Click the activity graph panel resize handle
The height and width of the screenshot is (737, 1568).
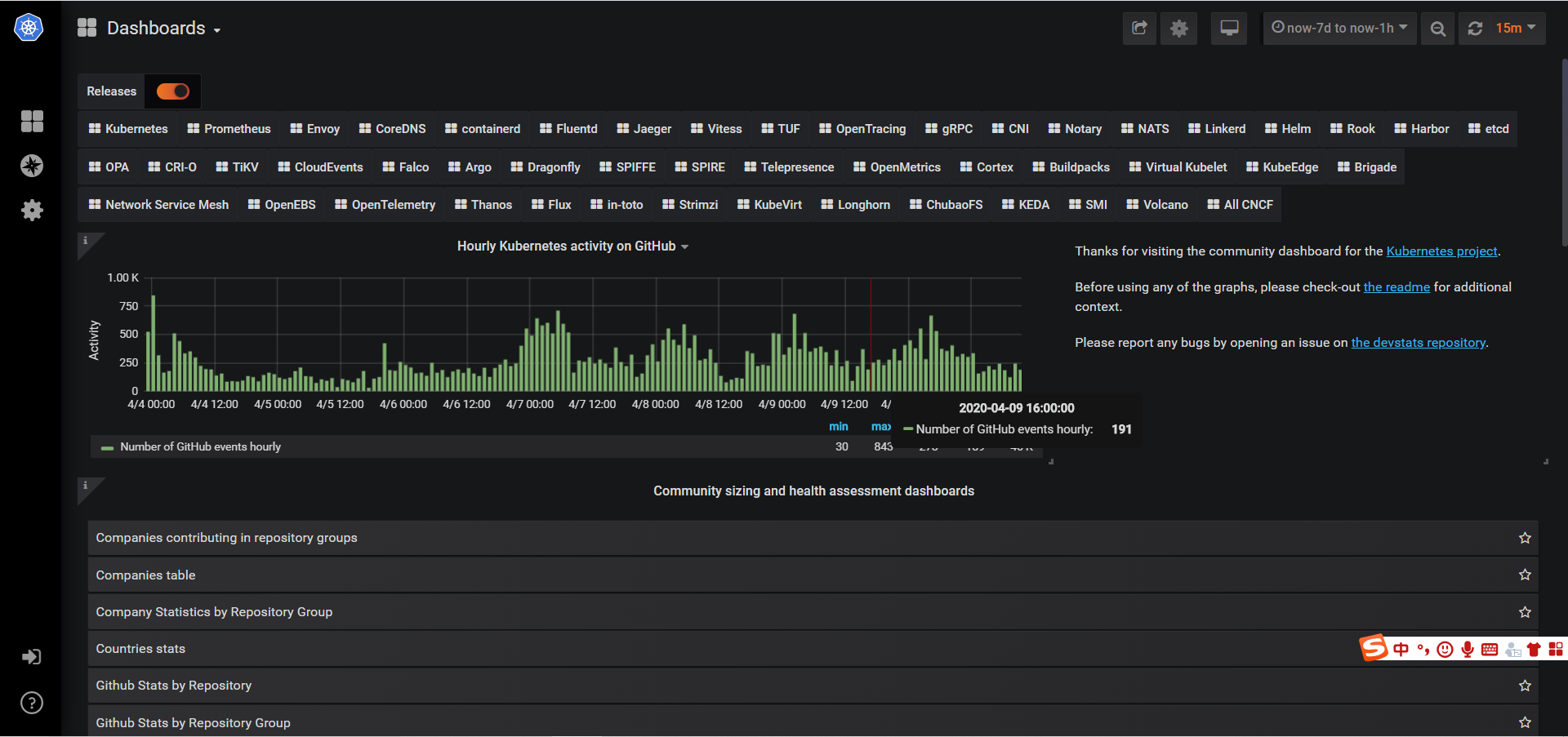(x=1051, y=462)
